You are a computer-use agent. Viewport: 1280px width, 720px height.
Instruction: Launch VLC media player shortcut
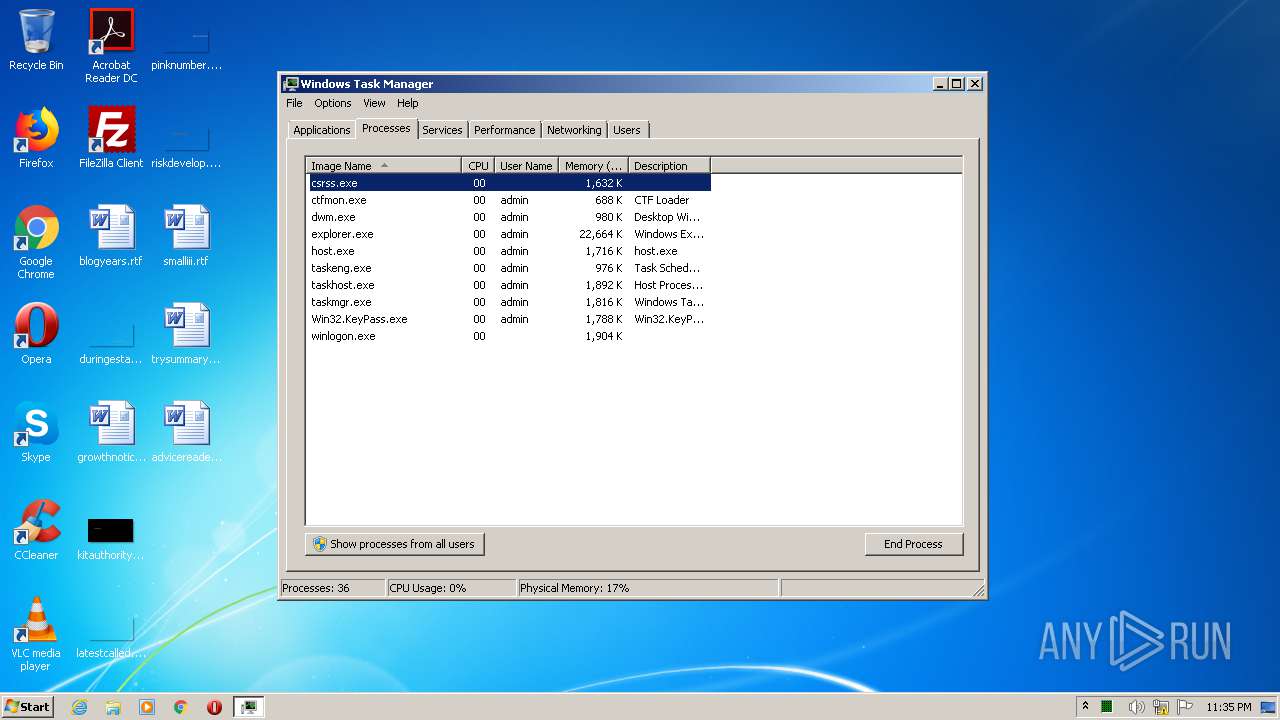point(36,634)
